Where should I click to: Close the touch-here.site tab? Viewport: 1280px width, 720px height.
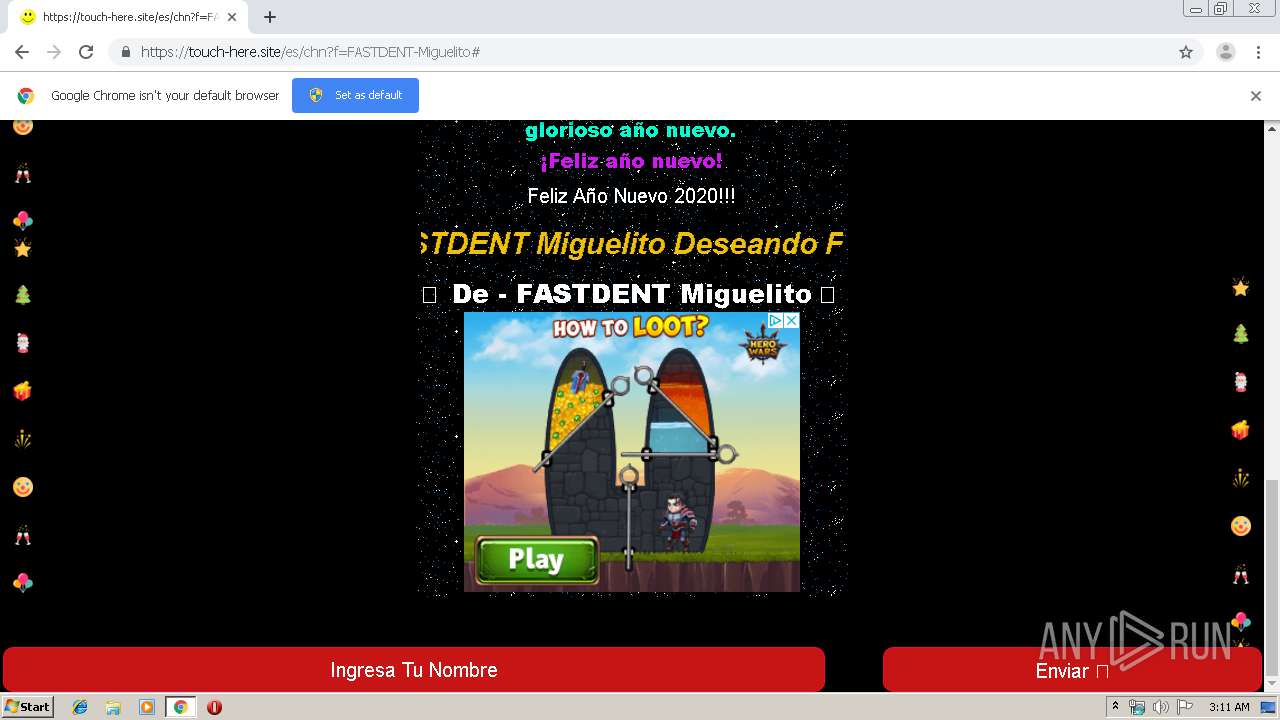(x=232, y=17)
